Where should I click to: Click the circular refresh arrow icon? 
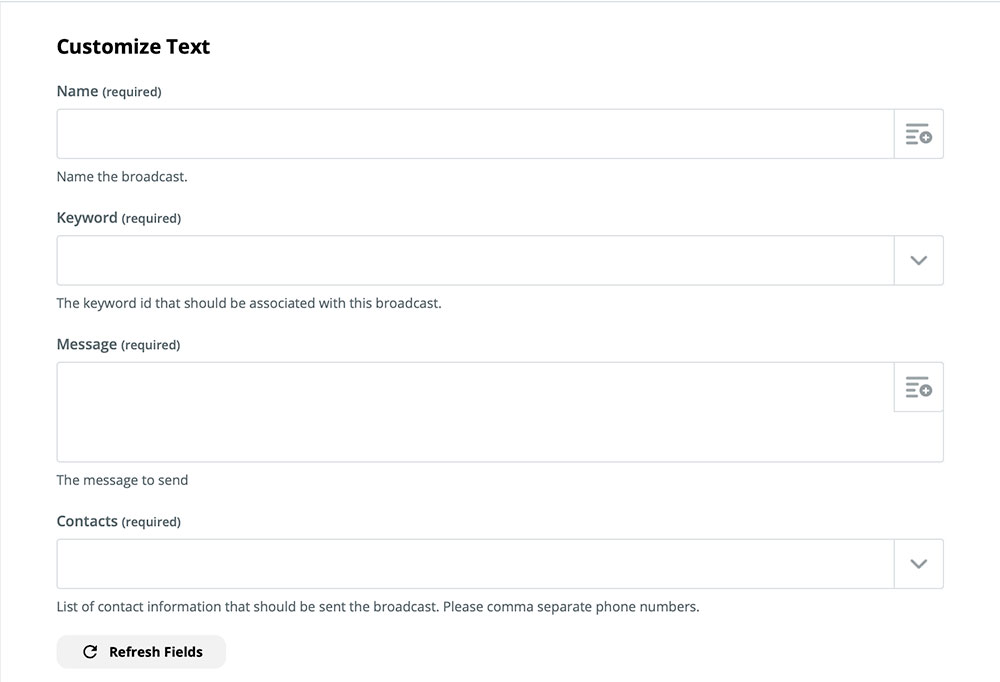(x=90, y=652)
